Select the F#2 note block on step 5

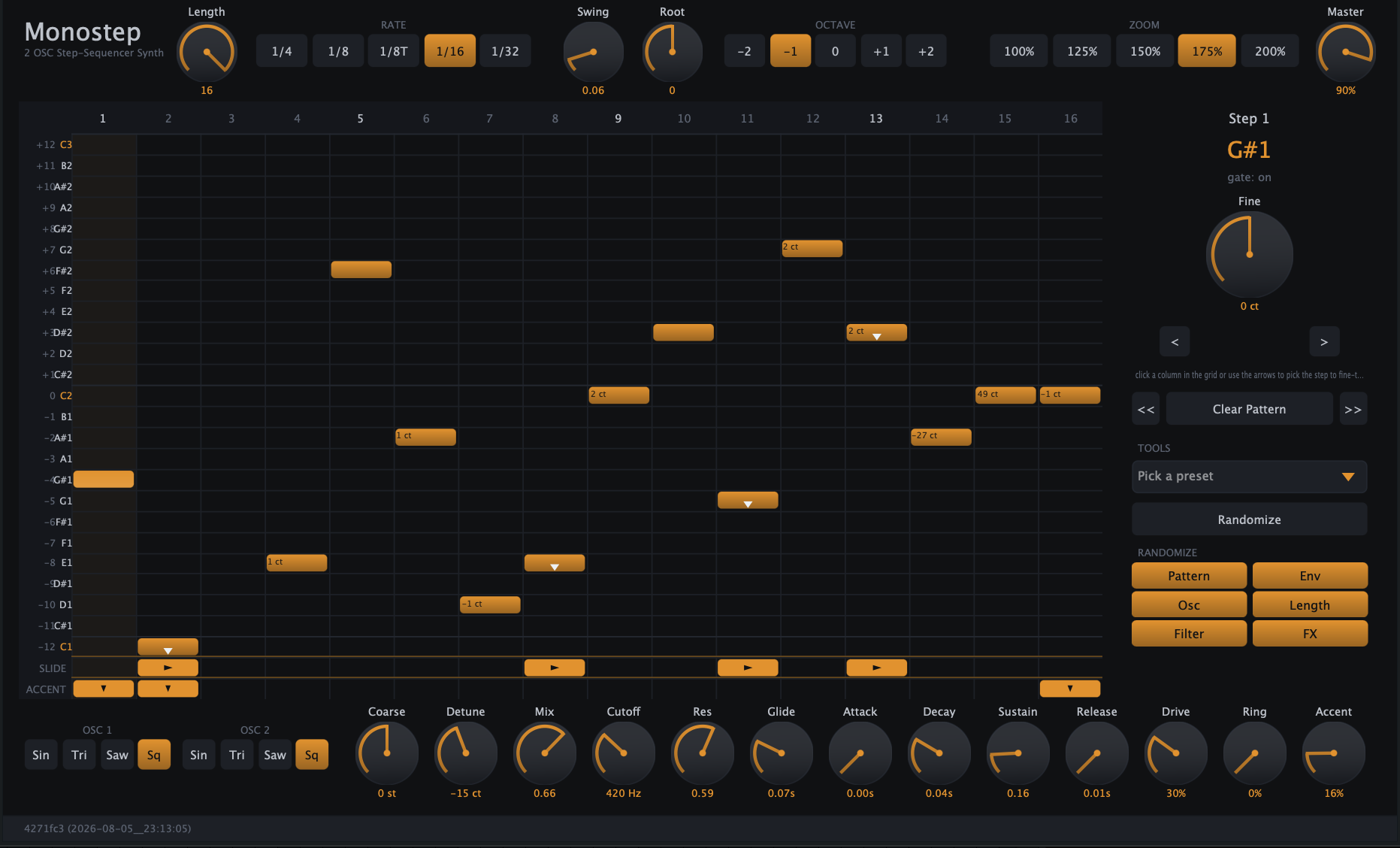click(x=361, y=269)
